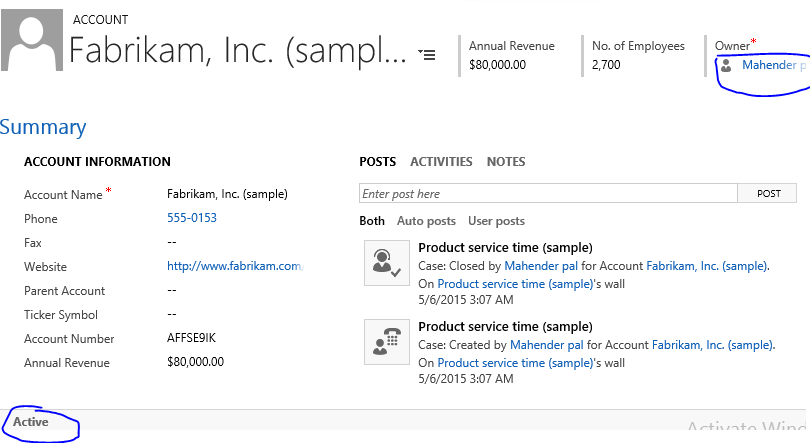Image resolution: width=810 pixels, height=443 pixels.
Task: Open the fabrikam.com website link
Action: pyautogui.click(x=234, y=267)
